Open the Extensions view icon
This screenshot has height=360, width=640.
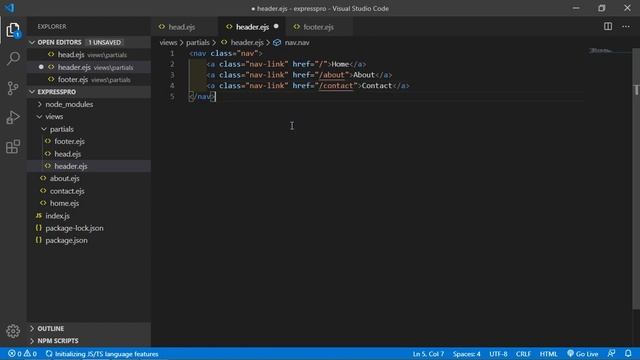pos(13,147)
